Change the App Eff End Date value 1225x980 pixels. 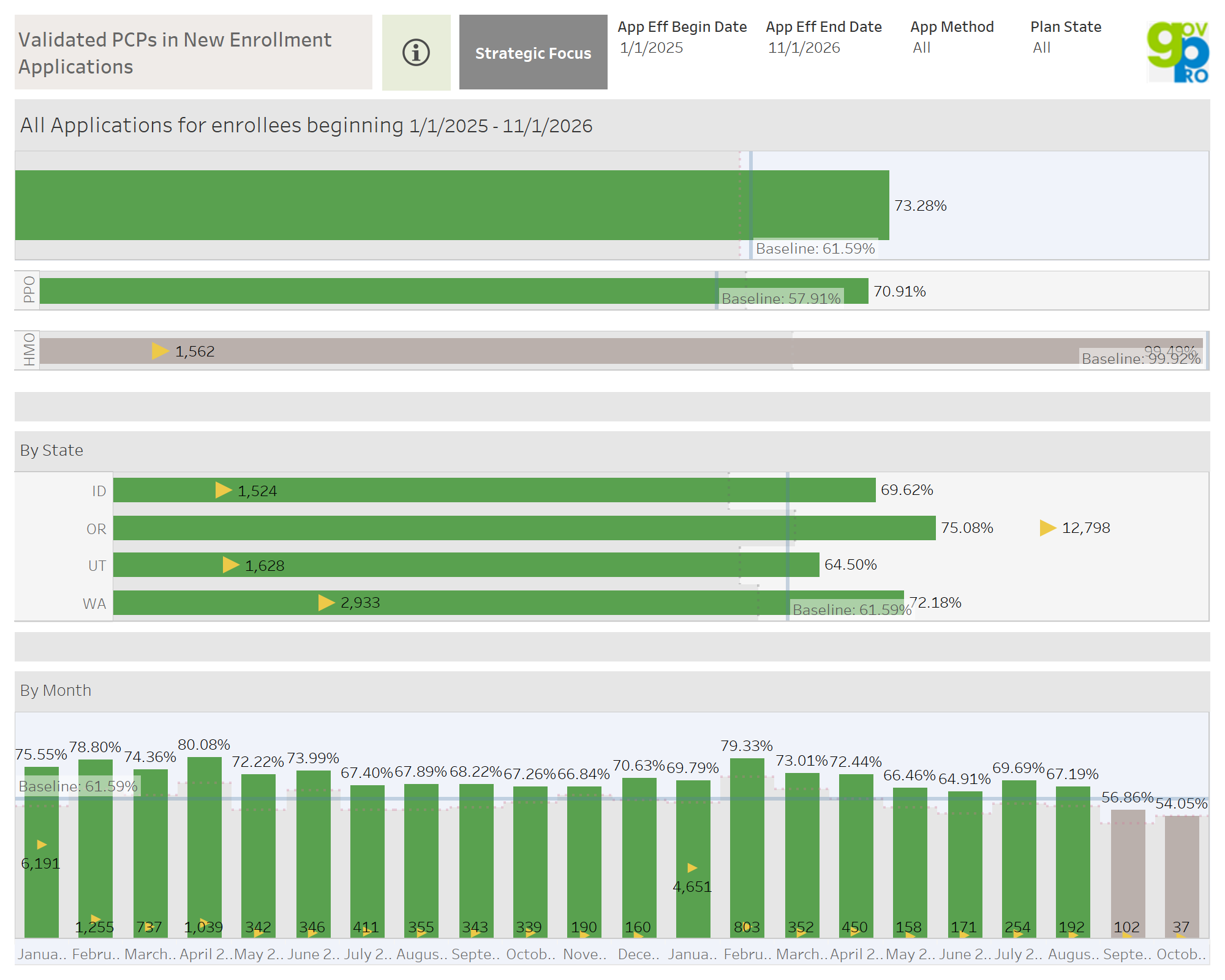[804, 48]
